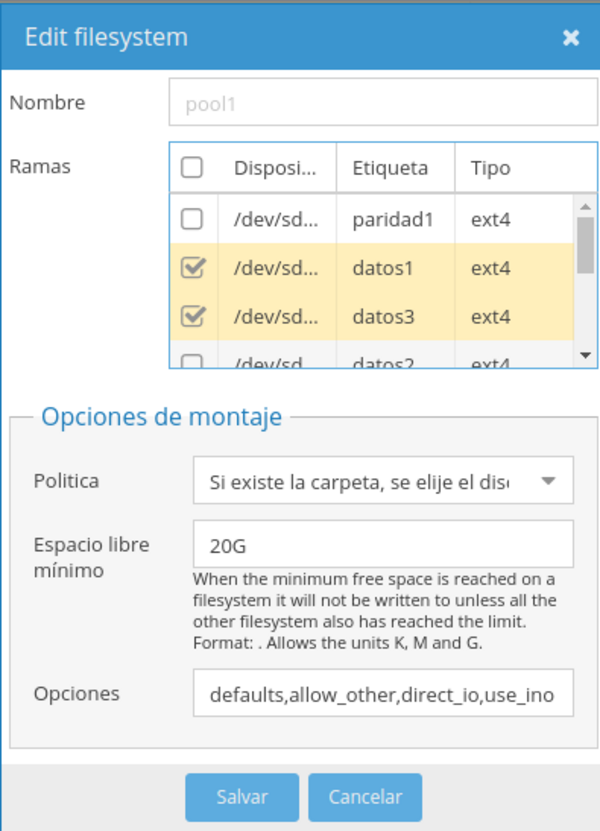Click the Politica dropdown arrow

[548, 481]
